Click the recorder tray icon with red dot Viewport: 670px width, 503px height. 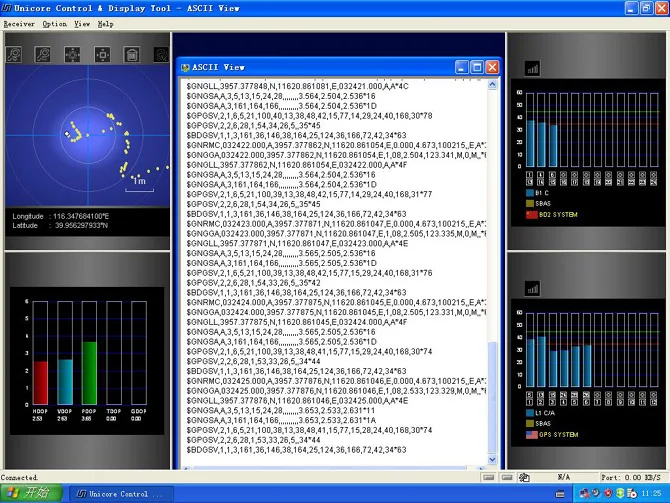point(632,494)
